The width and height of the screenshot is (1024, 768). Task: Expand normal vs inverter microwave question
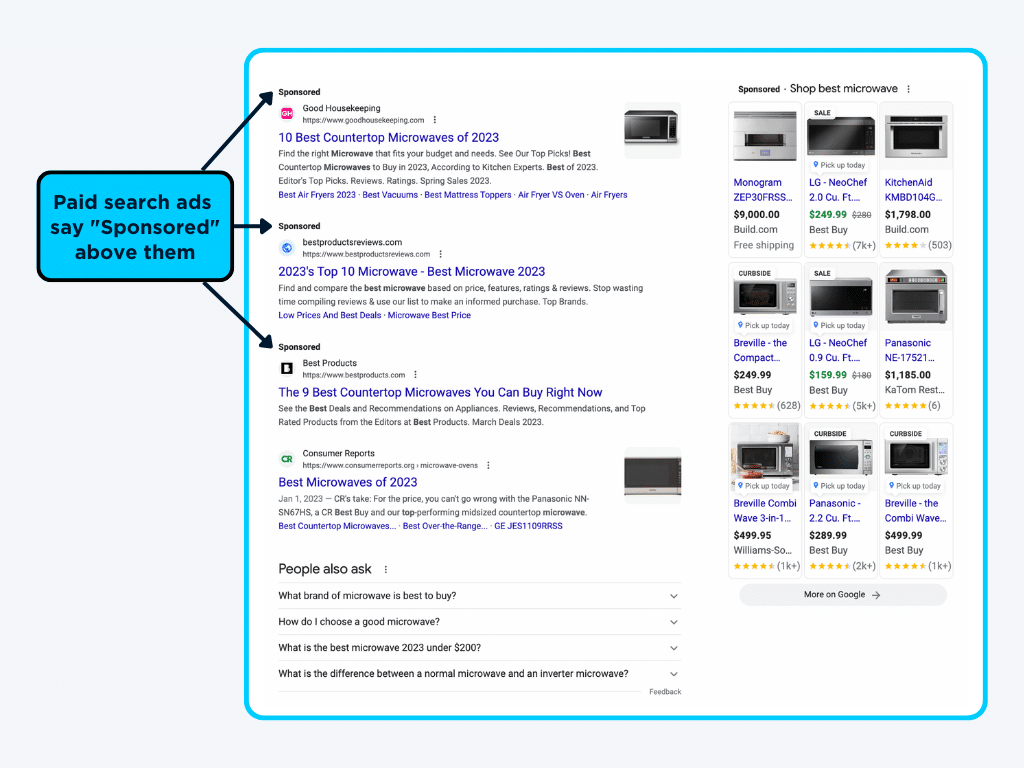tap(479, 674)
